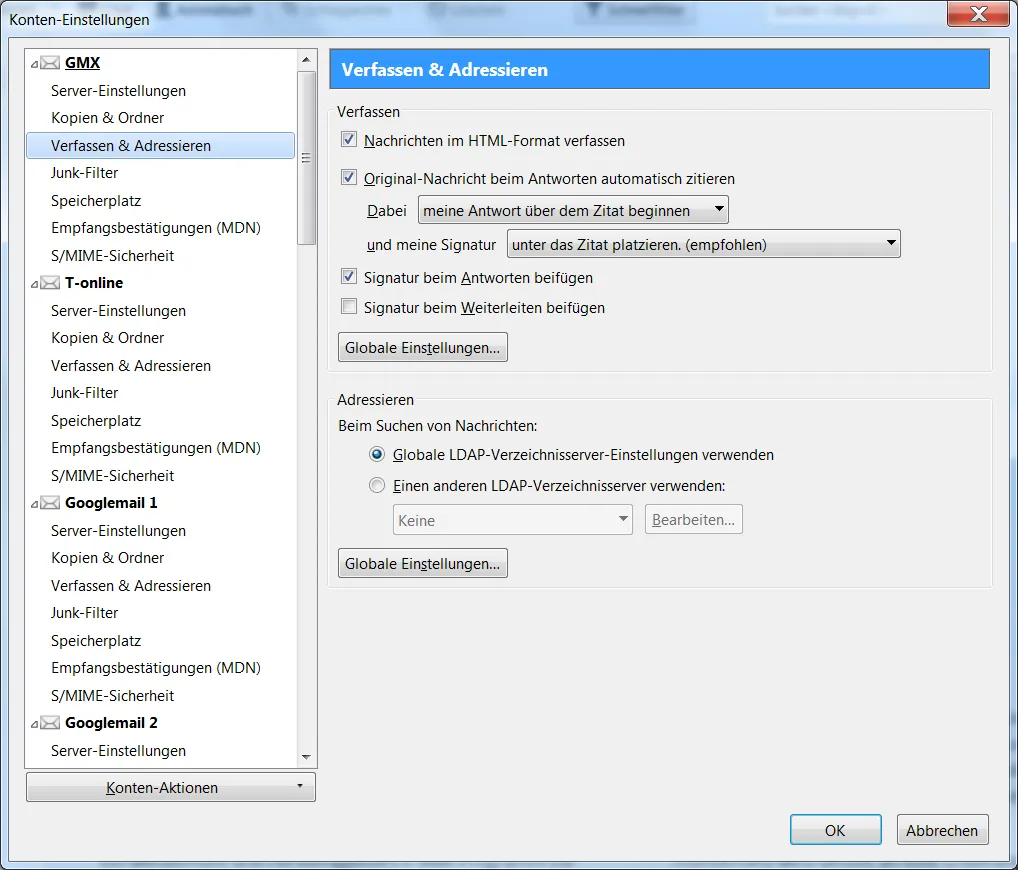Open Speicherplatz under GMX
1018x870 pixels.
click(x=96, y=201)
